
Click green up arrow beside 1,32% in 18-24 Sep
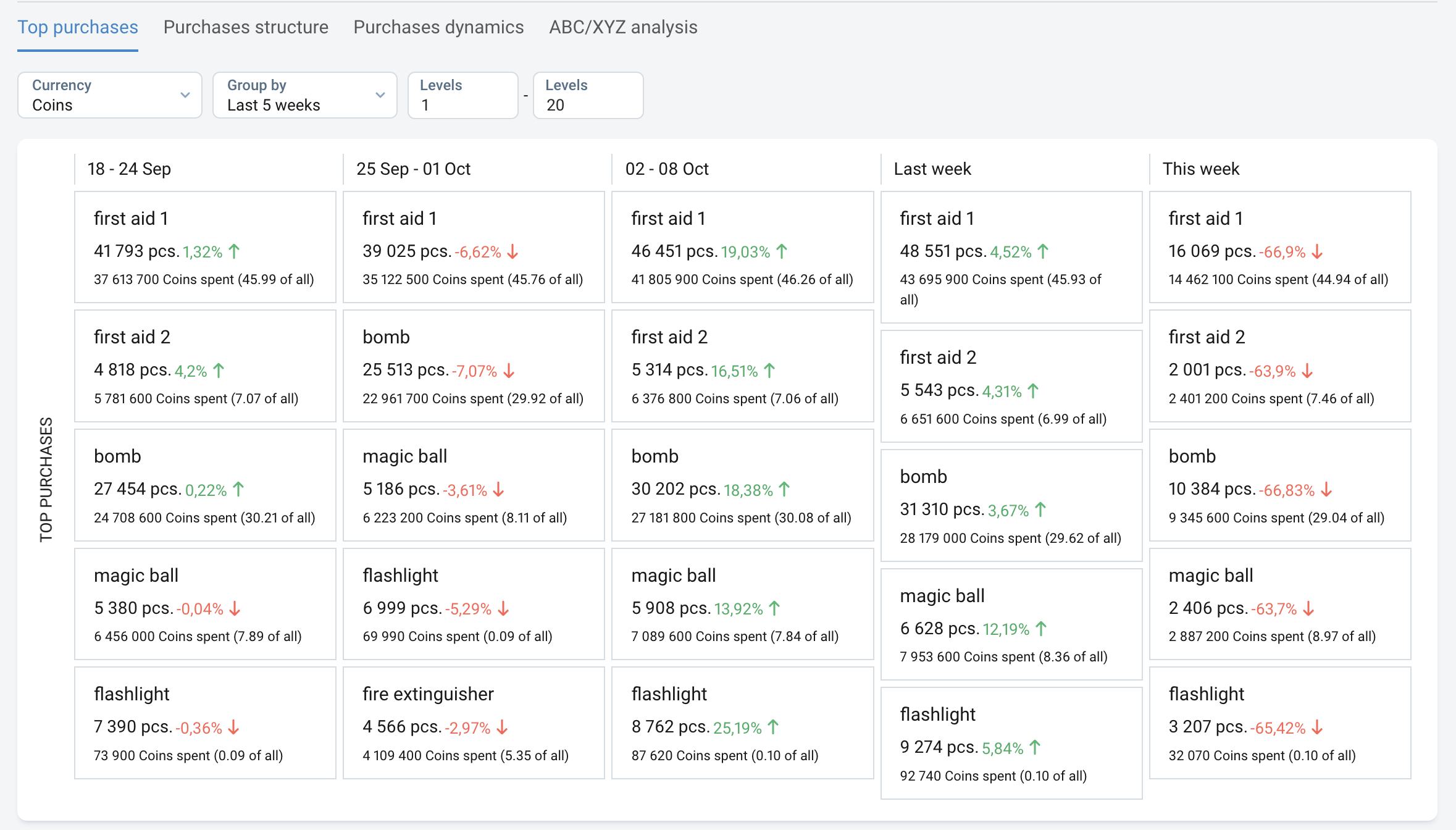pos(234,251)
